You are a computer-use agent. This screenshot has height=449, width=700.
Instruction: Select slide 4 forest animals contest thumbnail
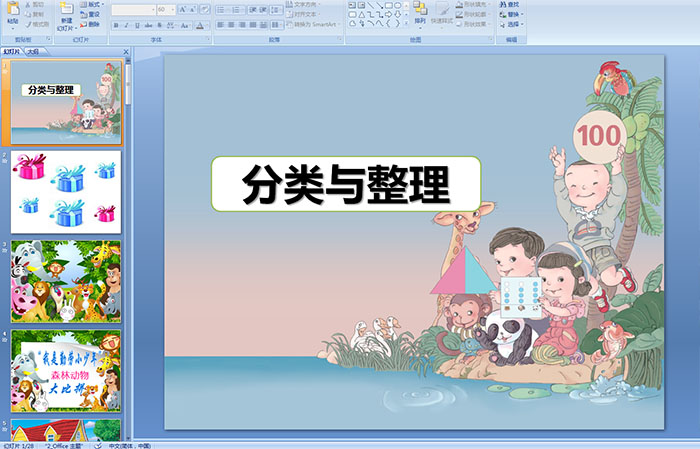(66, 371)
